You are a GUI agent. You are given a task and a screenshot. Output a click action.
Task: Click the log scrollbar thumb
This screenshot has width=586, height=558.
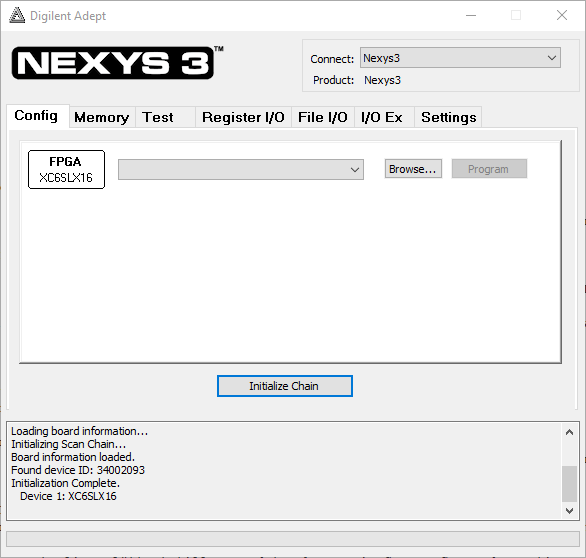coord(569,484)
